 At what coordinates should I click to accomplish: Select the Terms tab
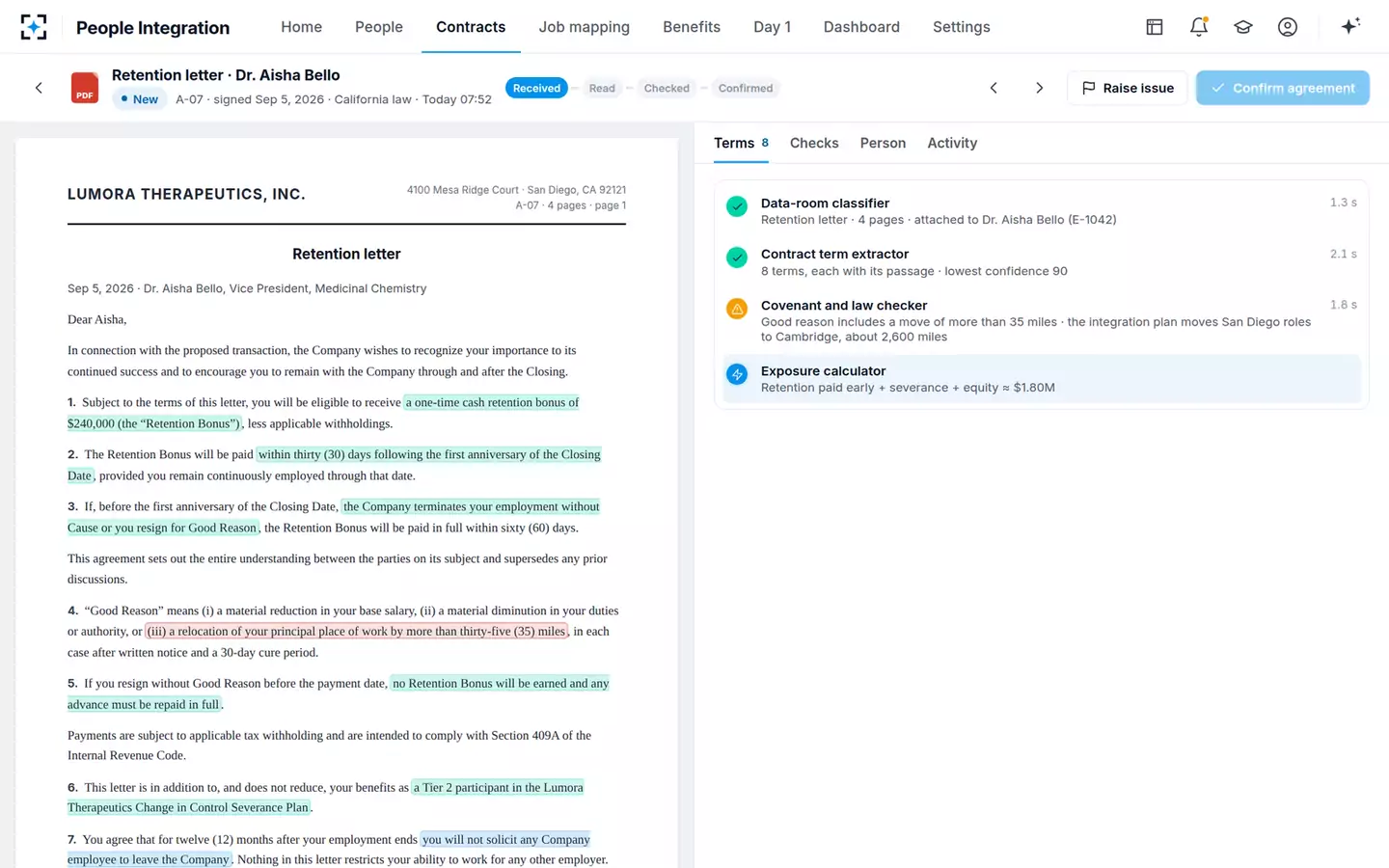point(741,143)
